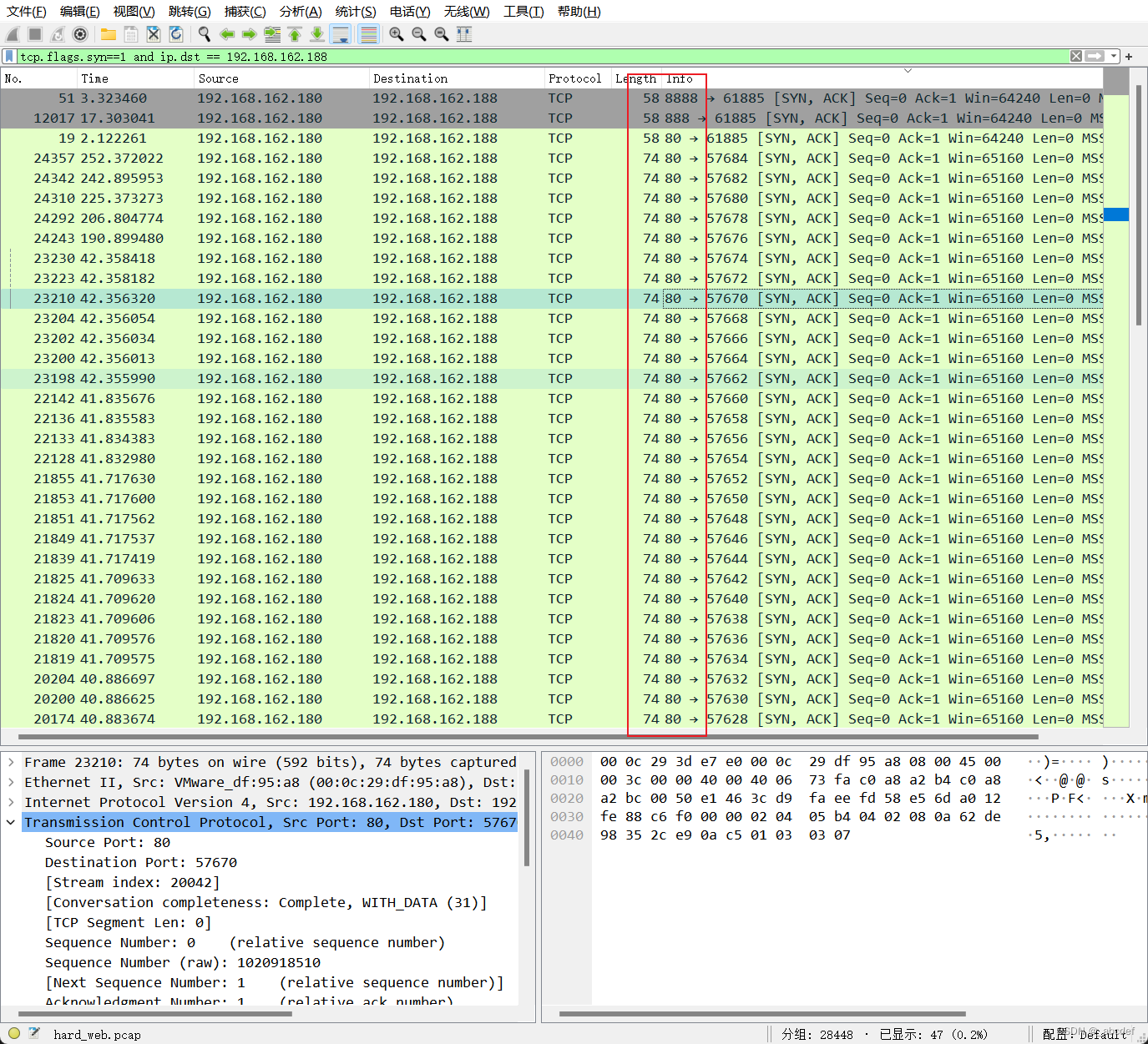The height and width of the screenshot is (1044, 1148).
Task: Sort by the Time column header
Action: pyautogui.click(x=134, y=78)
